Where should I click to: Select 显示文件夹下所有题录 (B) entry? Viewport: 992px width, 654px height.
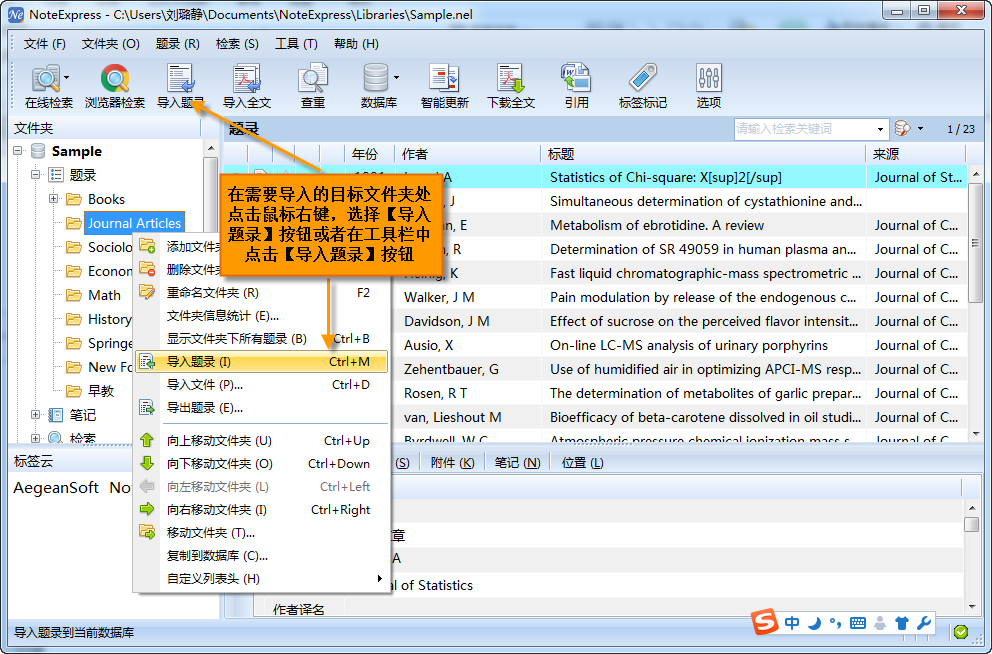[261, 338]
